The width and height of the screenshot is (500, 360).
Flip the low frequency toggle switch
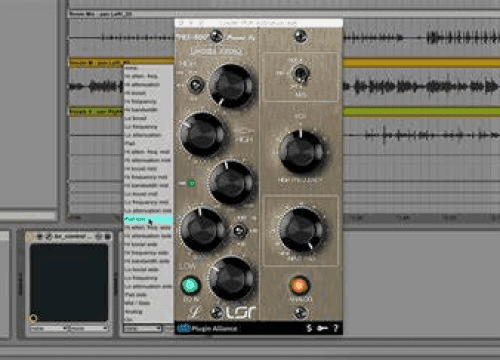pos(239,231)
